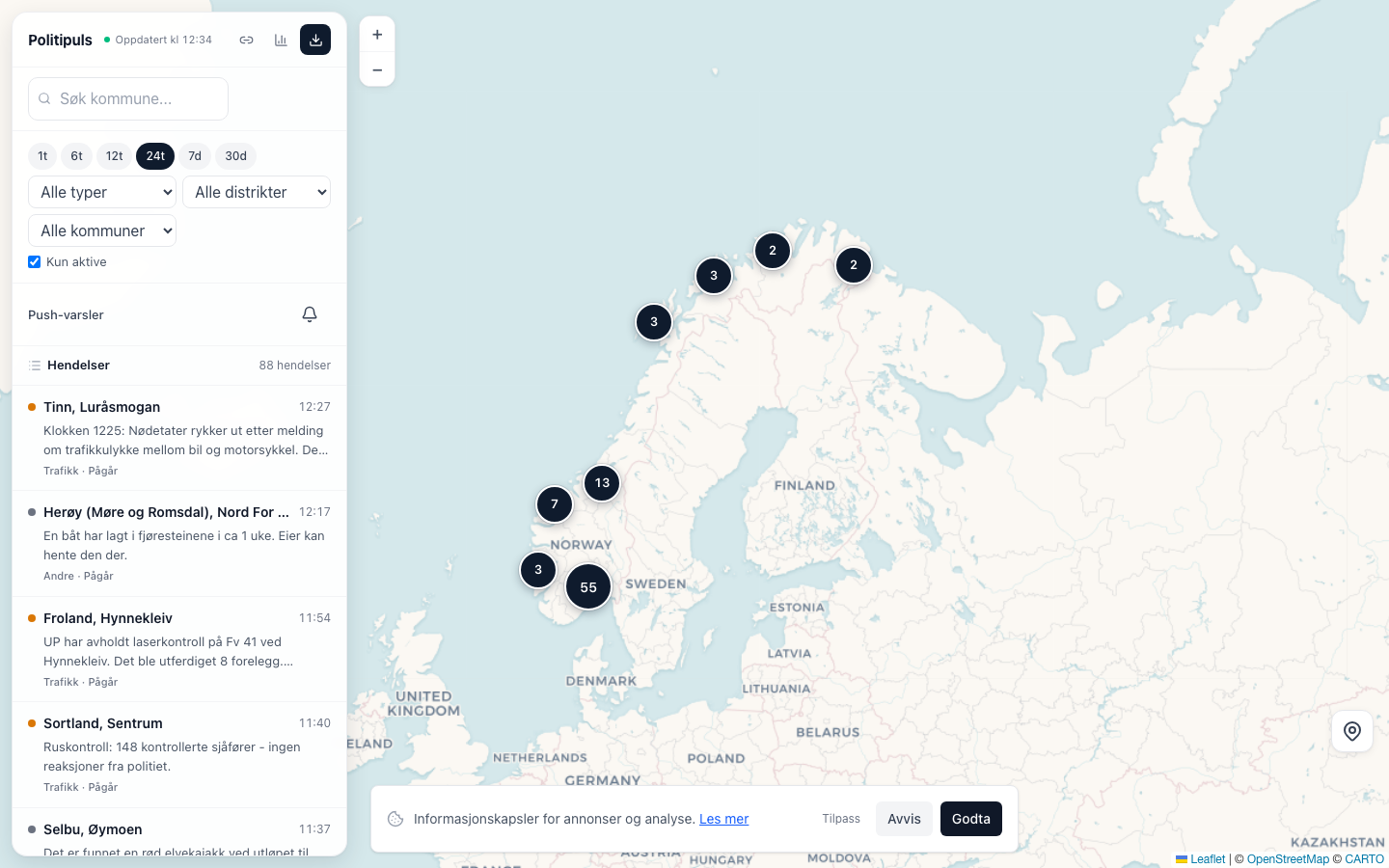Screen dimensions: 1389x868
Task: Click the Politipuls title
Action: [x=60, y=40]
